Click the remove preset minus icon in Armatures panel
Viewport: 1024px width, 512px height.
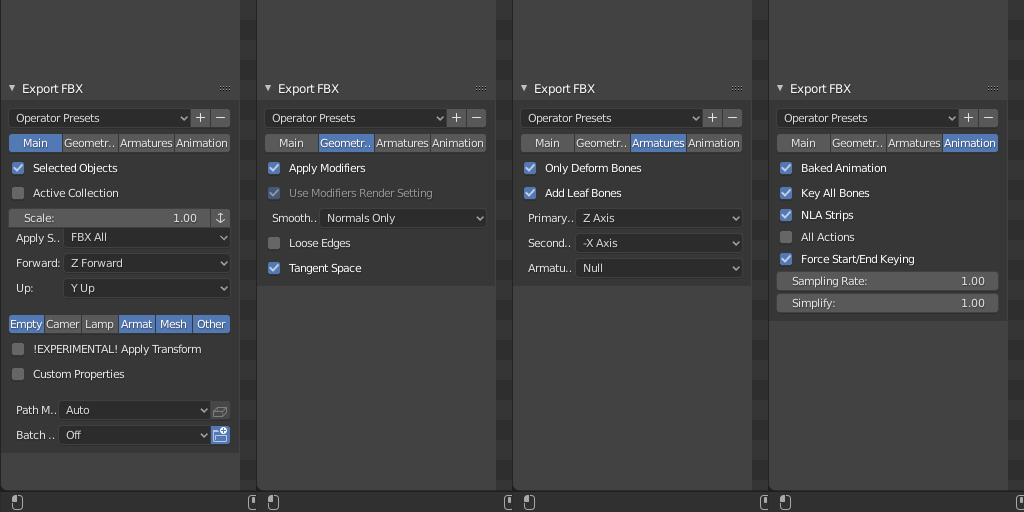coord(733,118)
